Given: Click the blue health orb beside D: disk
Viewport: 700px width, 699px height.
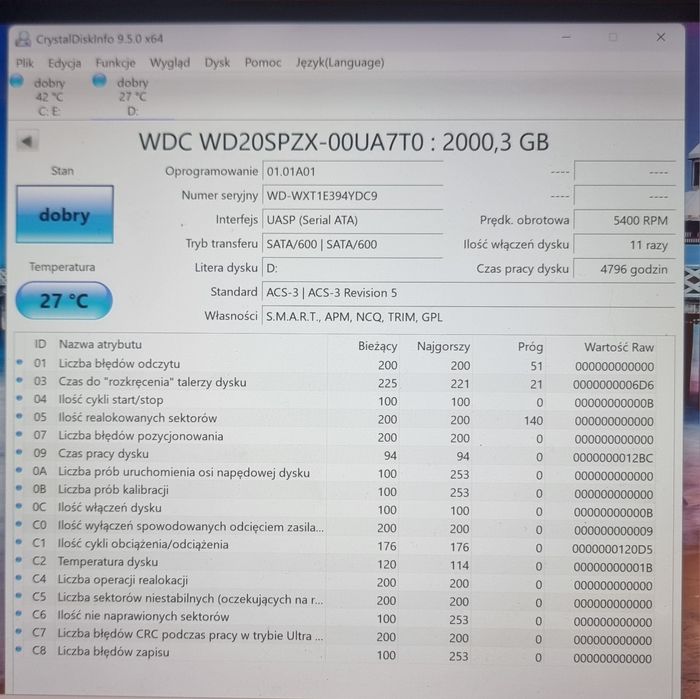Looking at the screenshot, I should coord(99,81).
